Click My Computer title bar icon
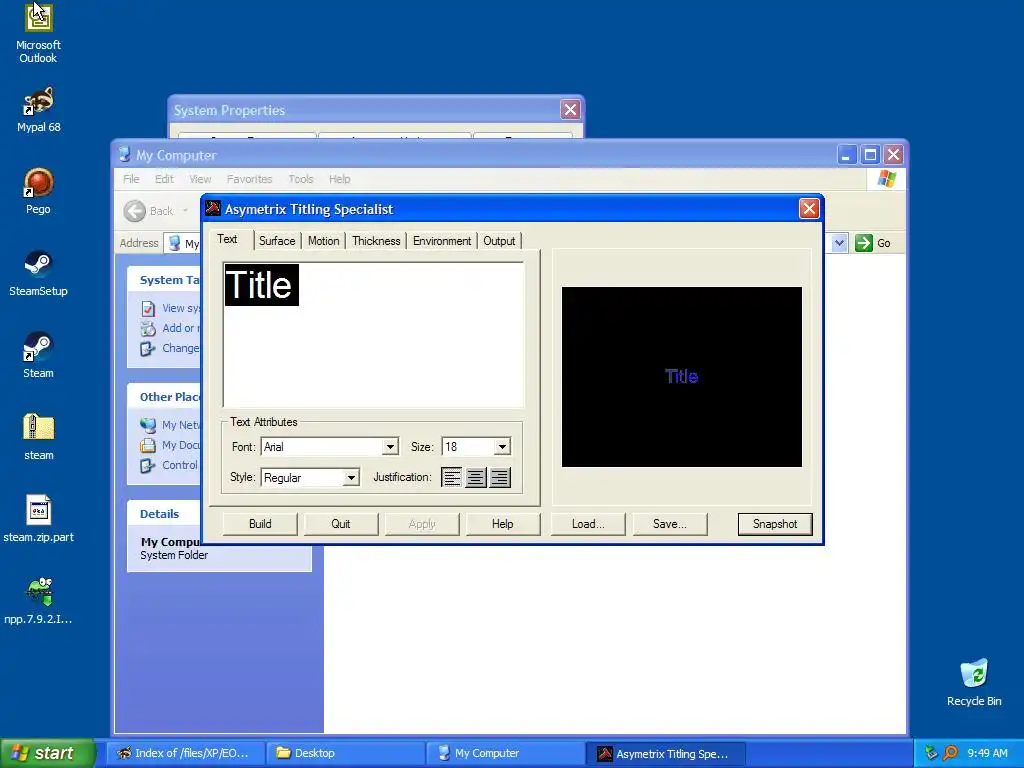1024x768 pixels. pyautogui.click(x=124, y=155)
